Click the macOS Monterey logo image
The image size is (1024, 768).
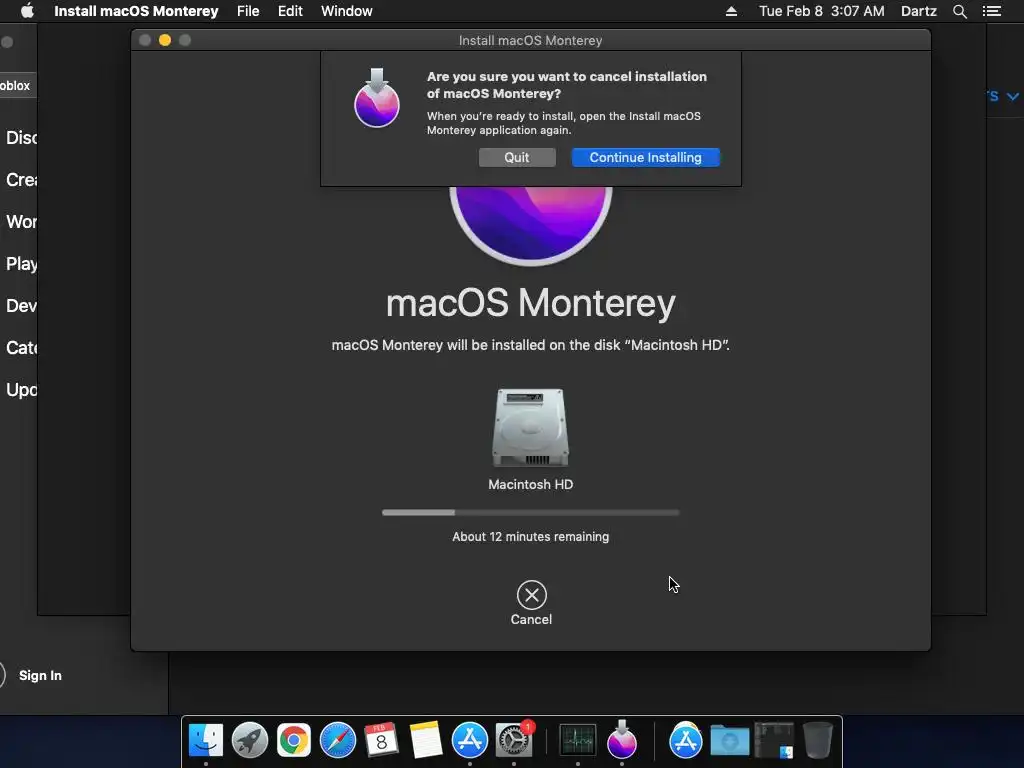coord(530,225)
